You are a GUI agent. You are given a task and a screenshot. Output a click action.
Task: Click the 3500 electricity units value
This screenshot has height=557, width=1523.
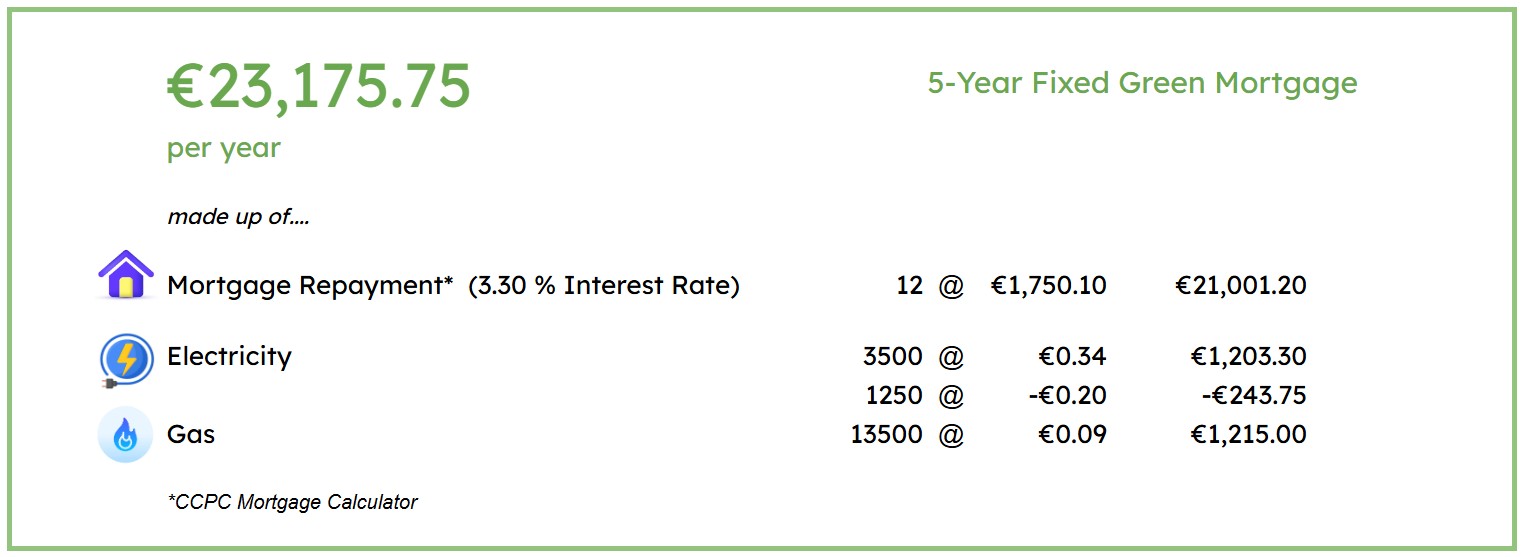893,357
